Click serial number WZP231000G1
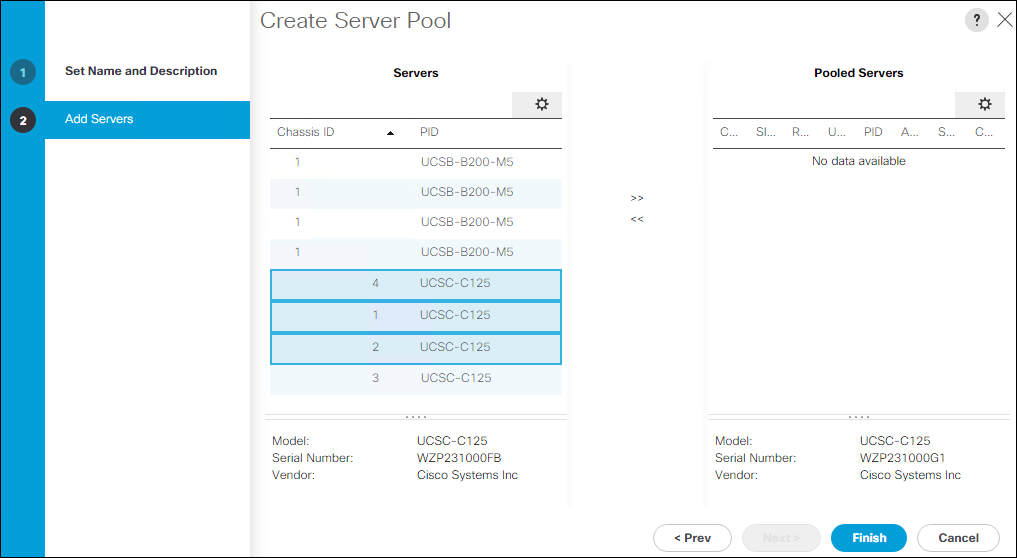Viewport: 1017px width, 558px height. click(902, 458)
